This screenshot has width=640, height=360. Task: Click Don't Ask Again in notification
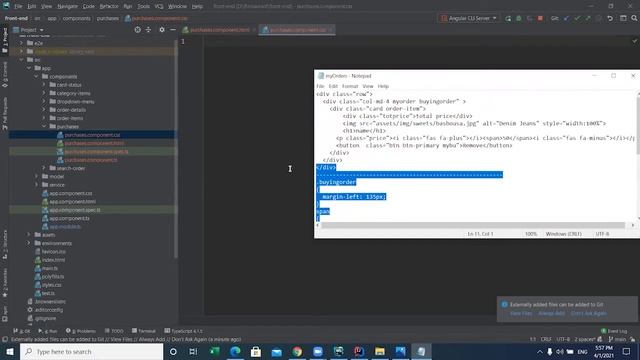tap(589, 313)
